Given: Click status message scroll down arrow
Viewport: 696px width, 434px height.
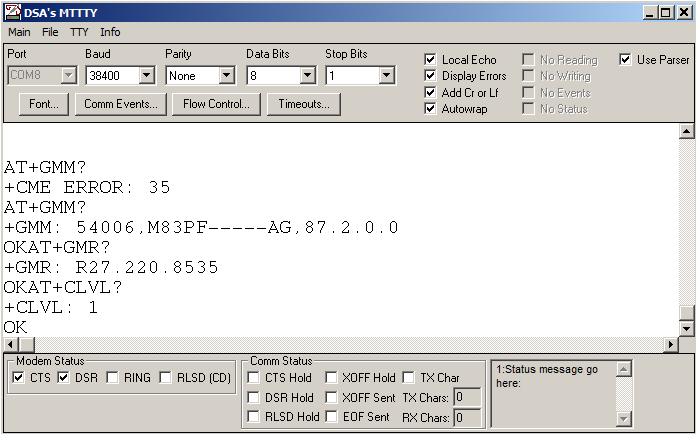Looking at the screenshot, I should pyautogui.click(x=624, y=418).
